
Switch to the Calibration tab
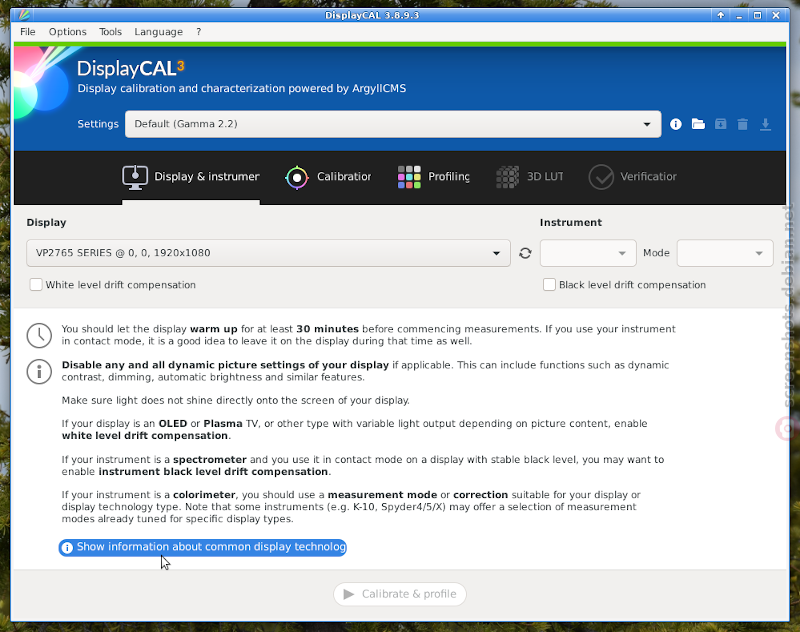pos(328,177)
